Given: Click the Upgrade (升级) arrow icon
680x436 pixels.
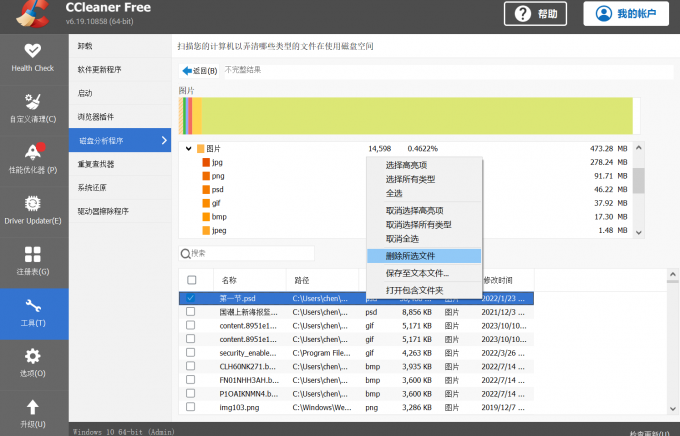Looking at the screenshot, I should click(33, 407).
